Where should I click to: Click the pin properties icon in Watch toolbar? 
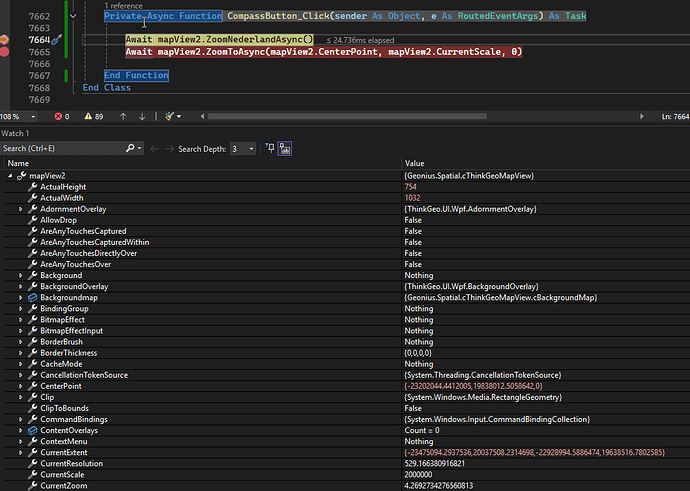click(x=270, y=149)
